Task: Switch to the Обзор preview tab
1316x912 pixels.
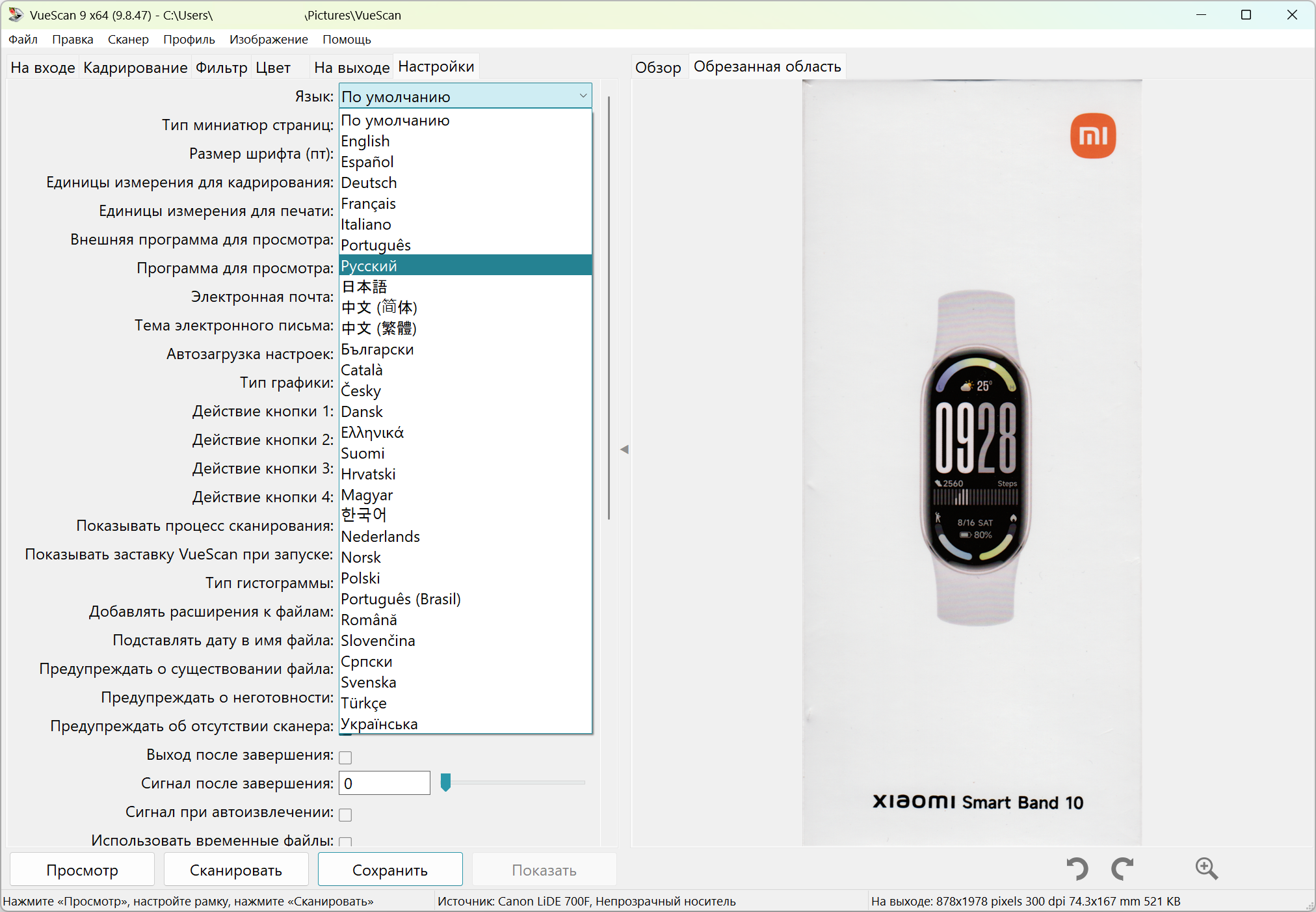Action: point(658,68)
